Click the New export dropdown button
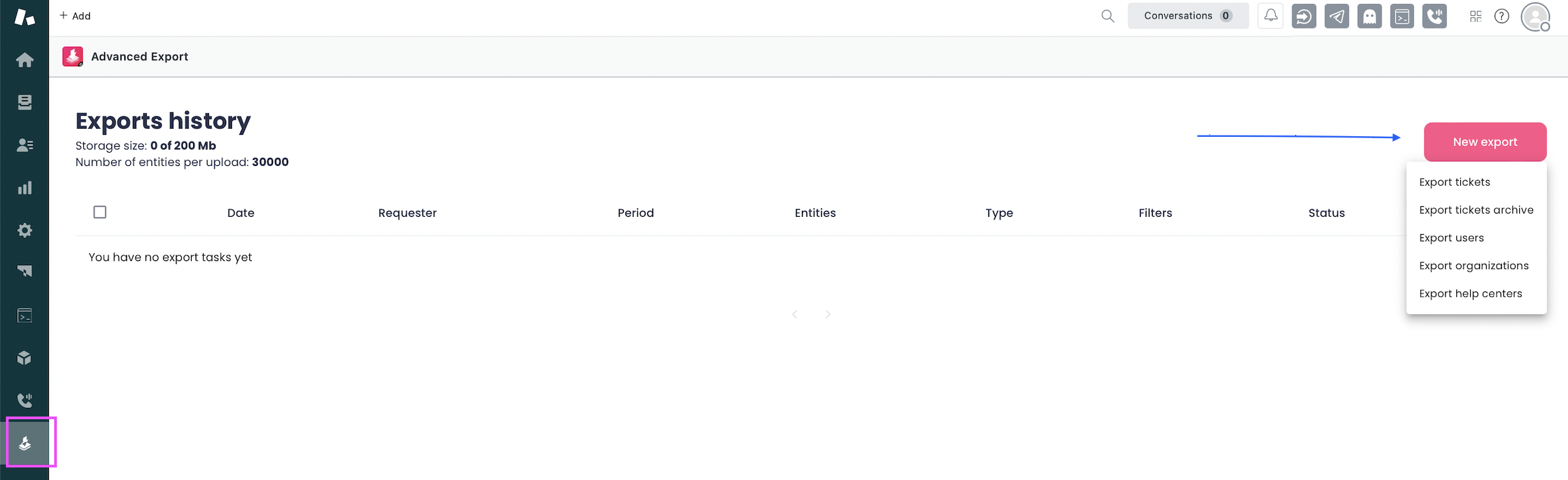 [1485, 142]
